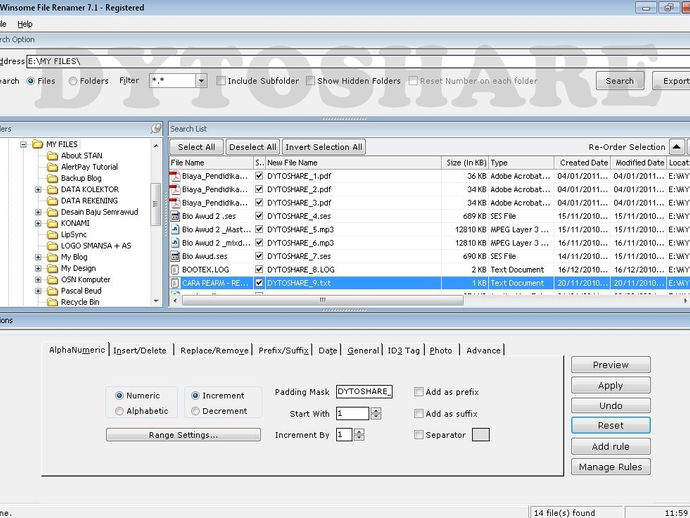Click the Separator character box
The width and height of the screenshot is (690, 518).
481,435
